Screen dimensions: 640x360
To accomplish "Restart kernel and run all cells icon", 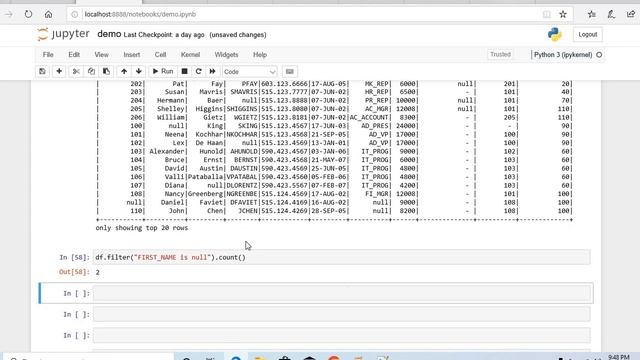I will coord(212,71).
